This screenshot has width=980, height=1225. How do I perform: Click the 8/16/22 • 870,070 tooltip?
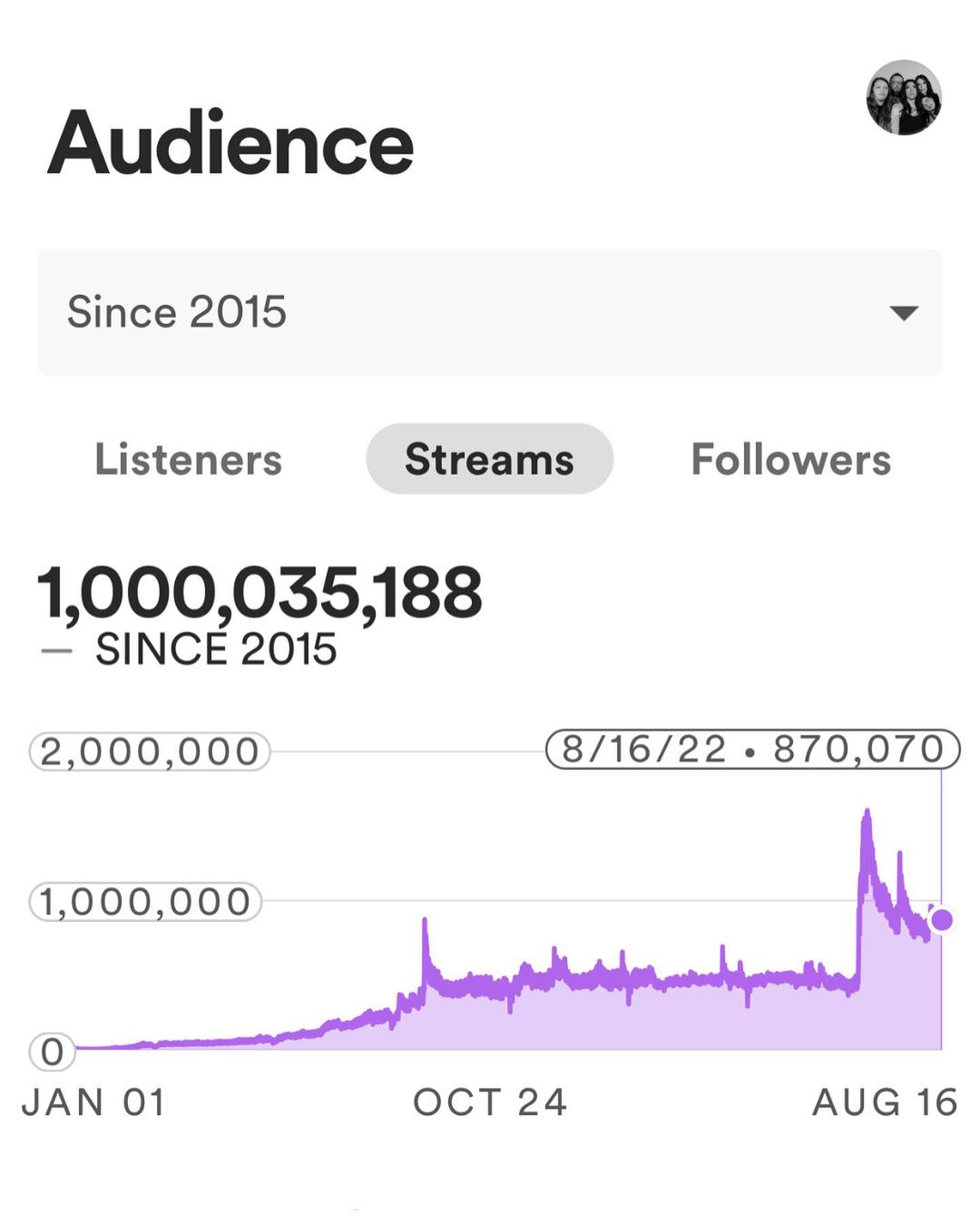click(752, 750)
